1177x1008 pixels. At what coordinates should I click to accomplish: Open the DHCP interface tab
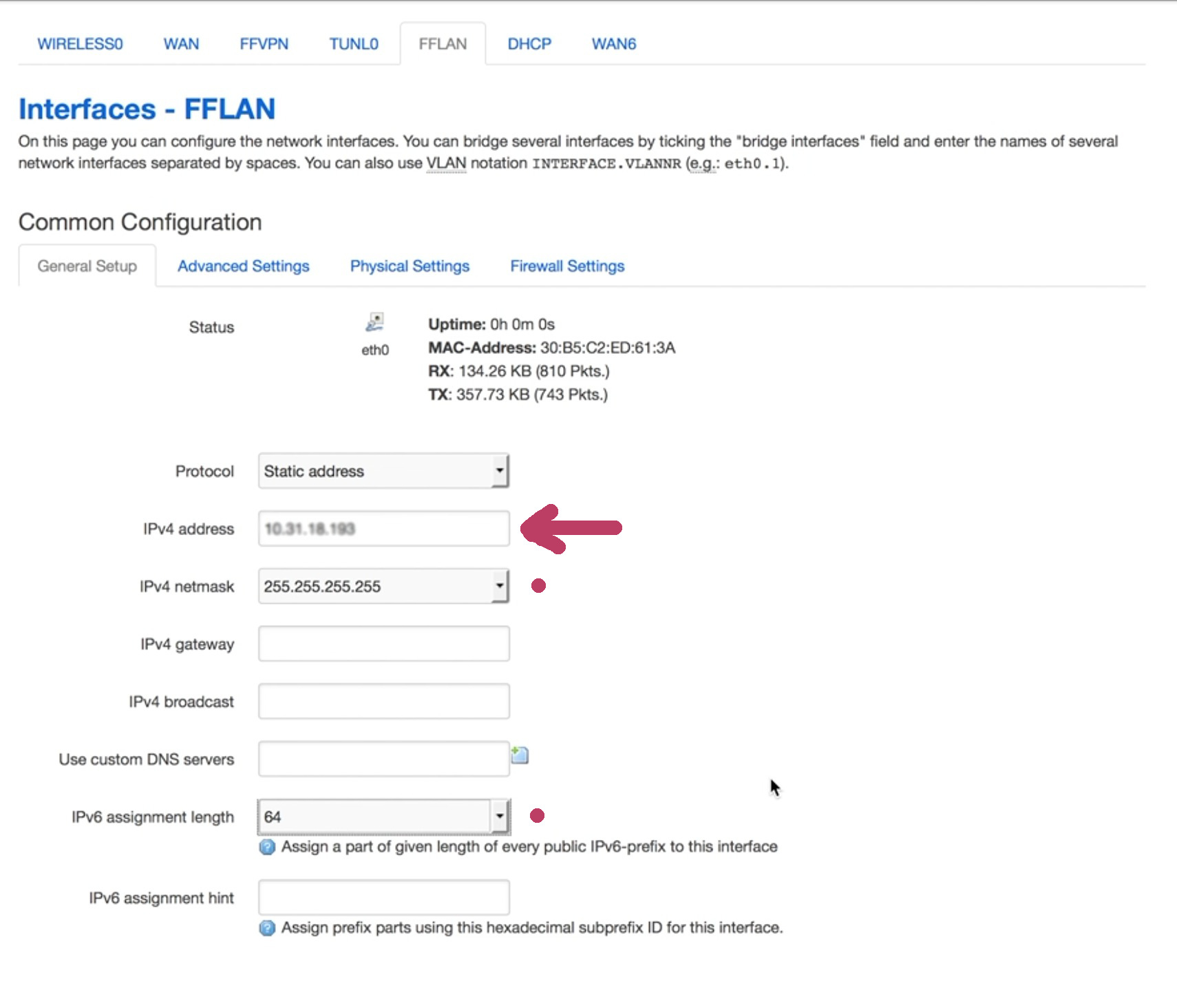click(529, 44)
